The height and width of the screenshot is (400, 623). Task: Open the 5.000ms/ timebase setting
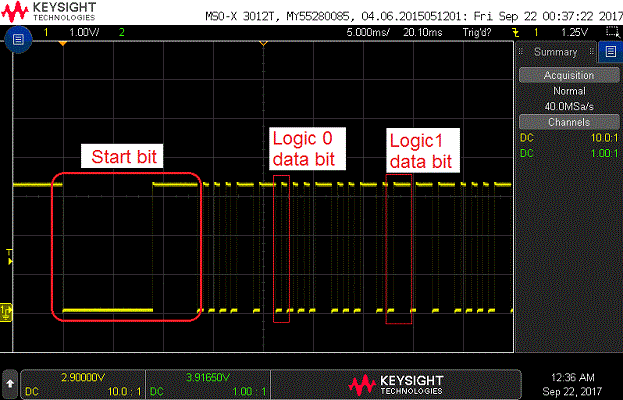coord(368,32)
